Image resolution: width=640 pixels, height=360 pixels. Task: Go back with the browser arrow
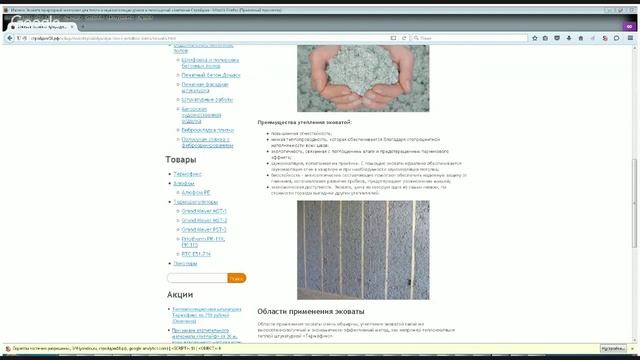tap(10, 38)
